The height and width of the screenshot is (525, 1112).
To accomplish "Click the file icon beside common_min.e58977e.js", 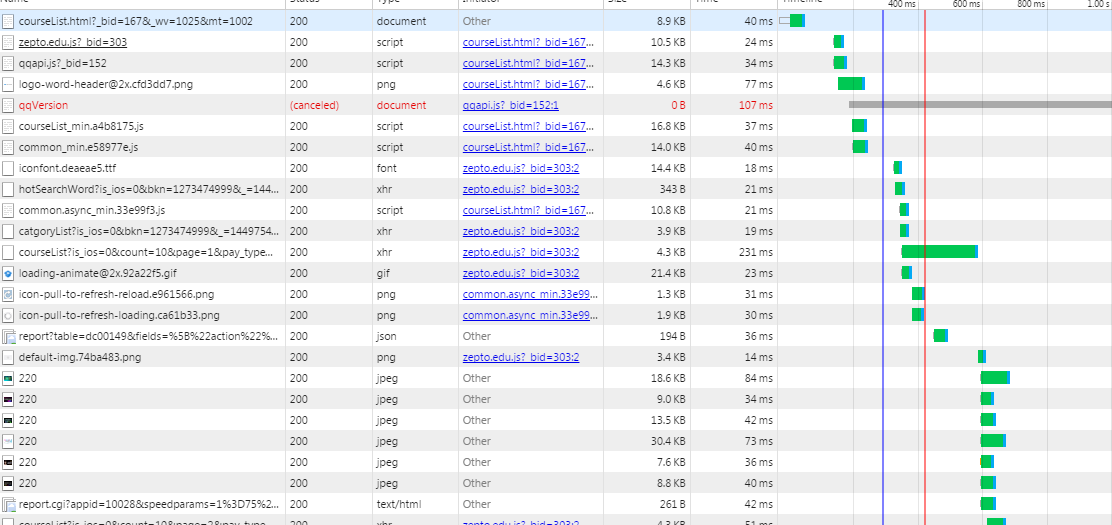I will (x=8, y=148).
